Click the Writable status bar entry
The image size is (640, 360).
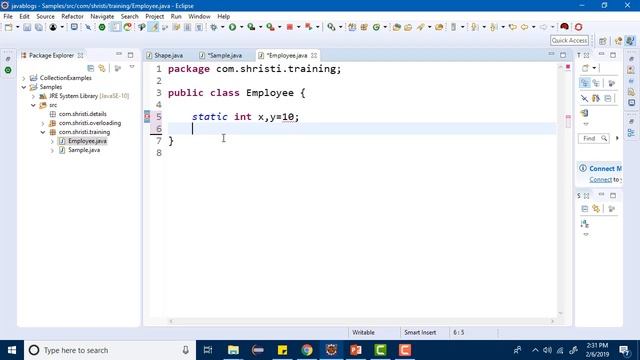pos(363,333)
